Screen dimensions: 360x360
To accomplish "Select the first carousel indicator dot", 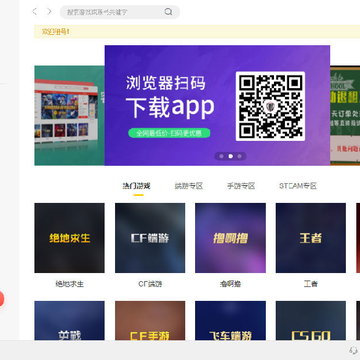I will [x=222, y=156].
